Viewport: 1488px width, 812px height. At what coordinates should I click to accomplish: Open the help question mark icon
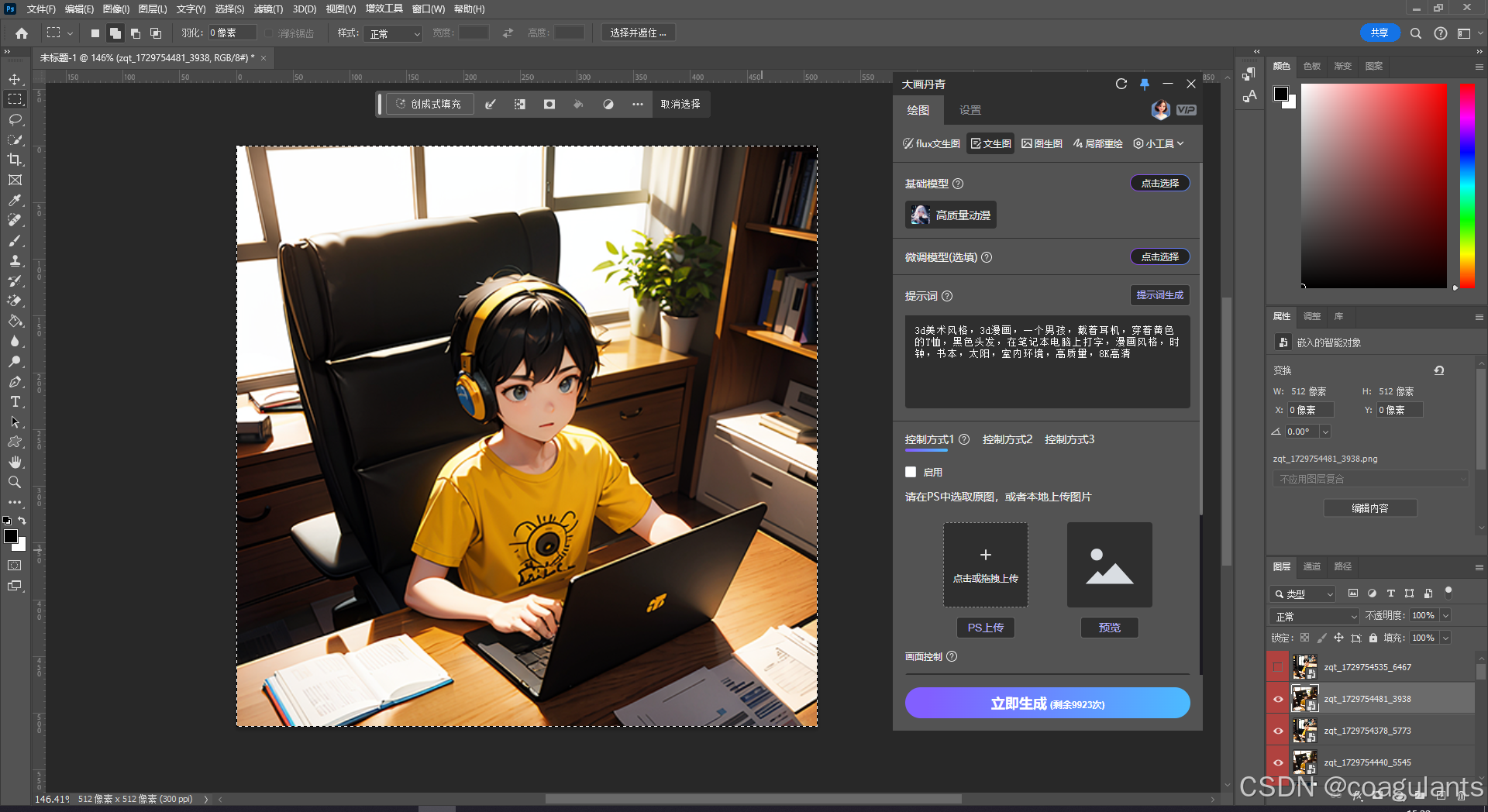(1440, 33)
